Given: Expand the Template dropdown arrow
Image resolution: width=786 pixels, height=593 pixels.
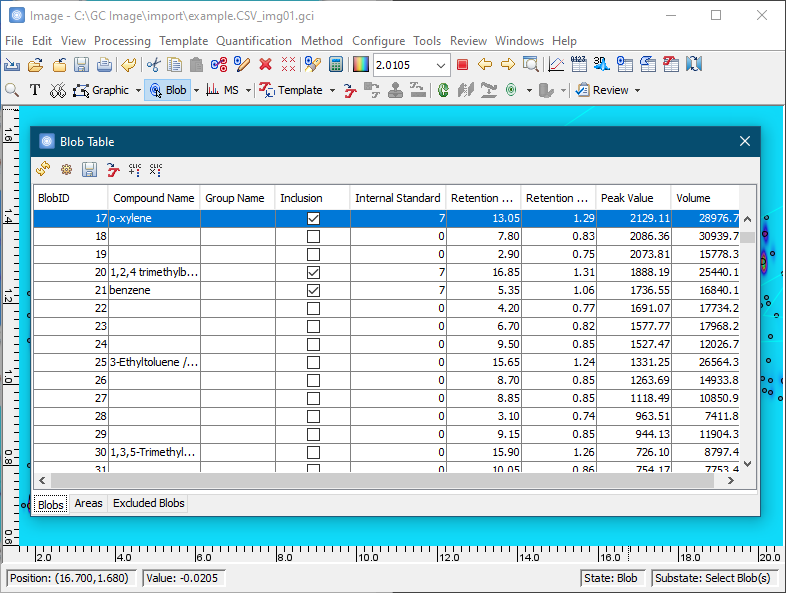Looking at the screenshot, I should click(x=332, y=90).
